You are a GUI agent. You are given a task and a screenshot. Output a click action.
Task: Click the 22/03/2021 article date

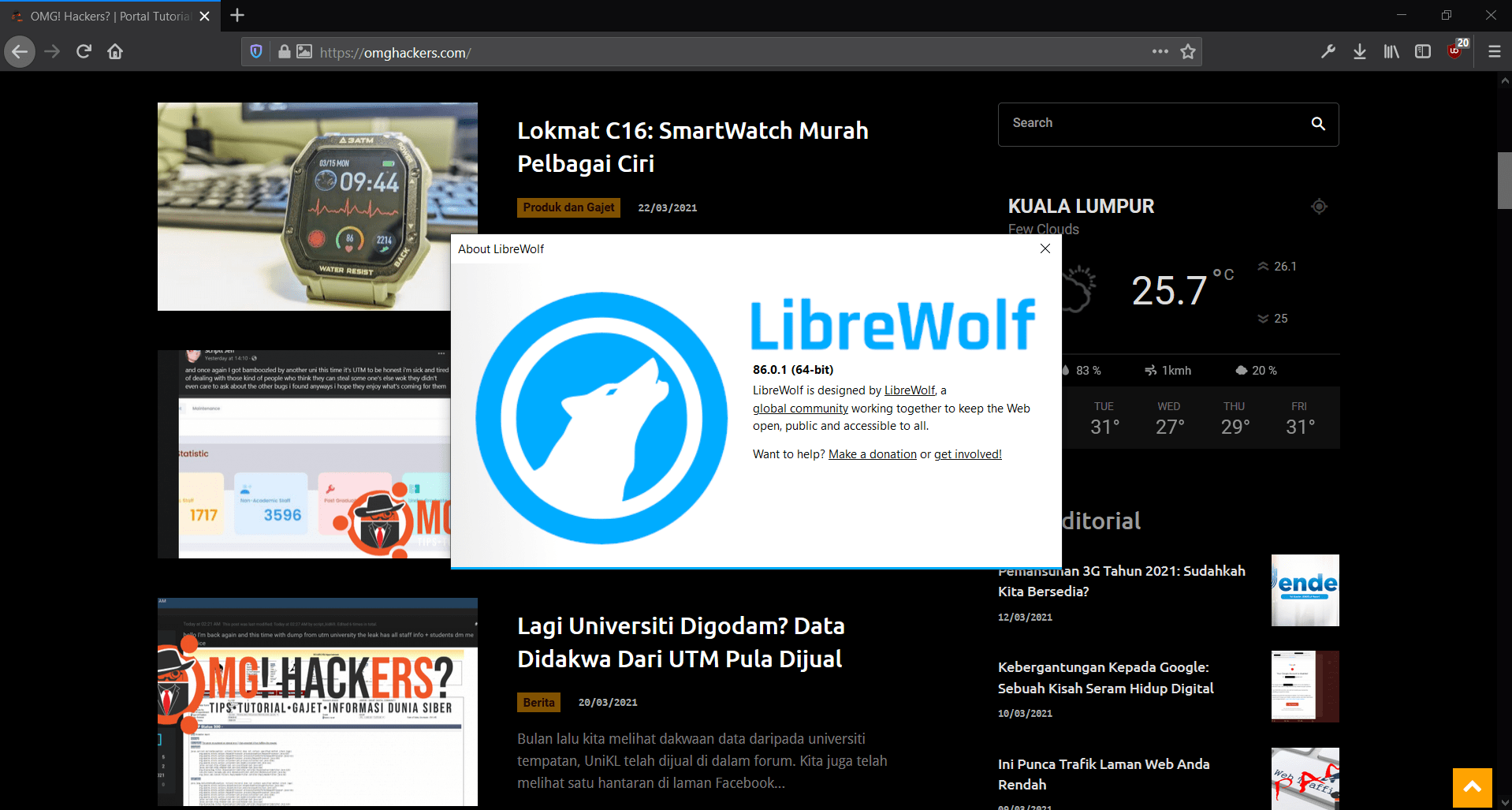[x=668, y=208]
